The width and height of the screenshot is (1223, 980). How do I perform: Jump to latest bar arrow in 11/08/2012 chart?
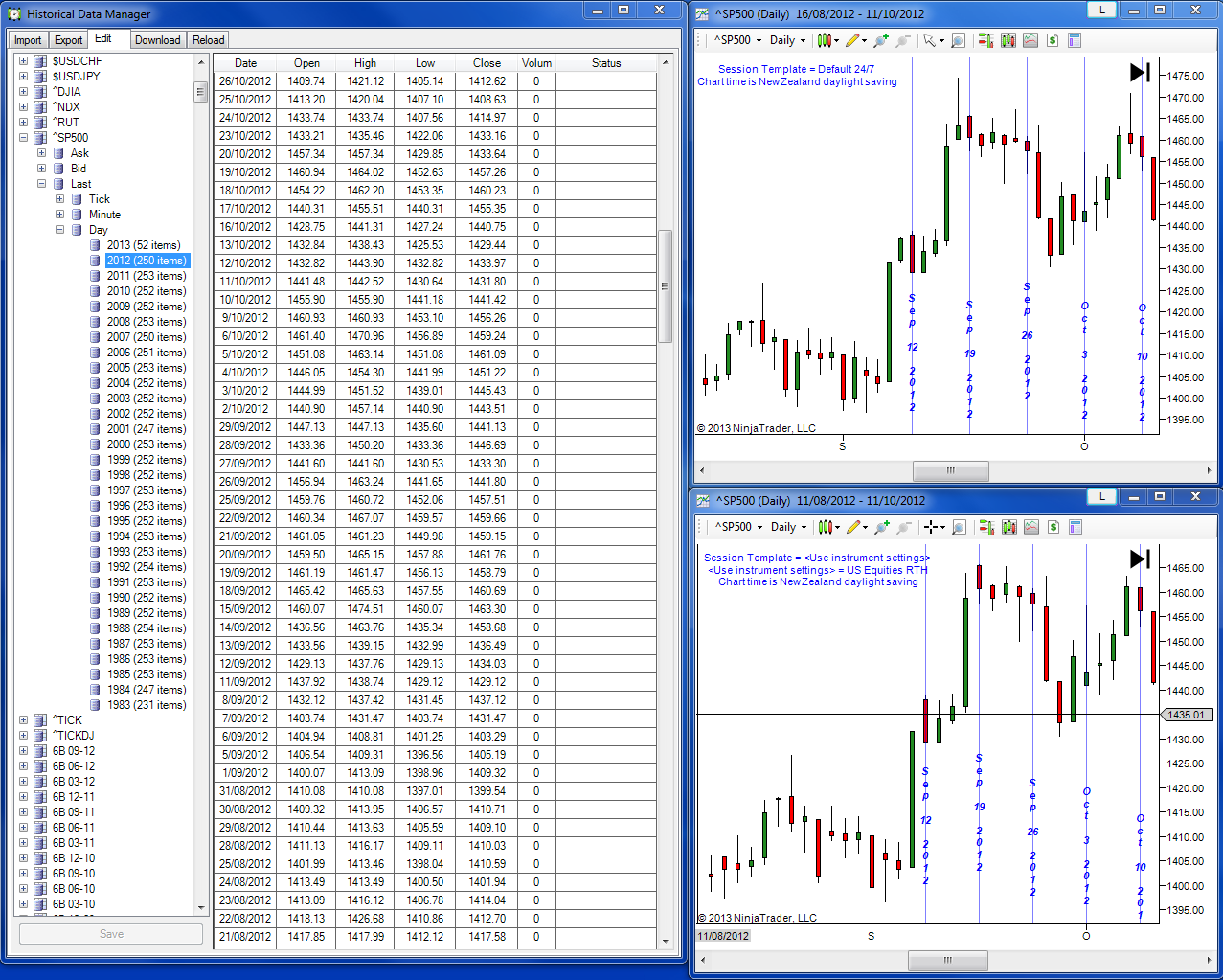point(1140,558)
